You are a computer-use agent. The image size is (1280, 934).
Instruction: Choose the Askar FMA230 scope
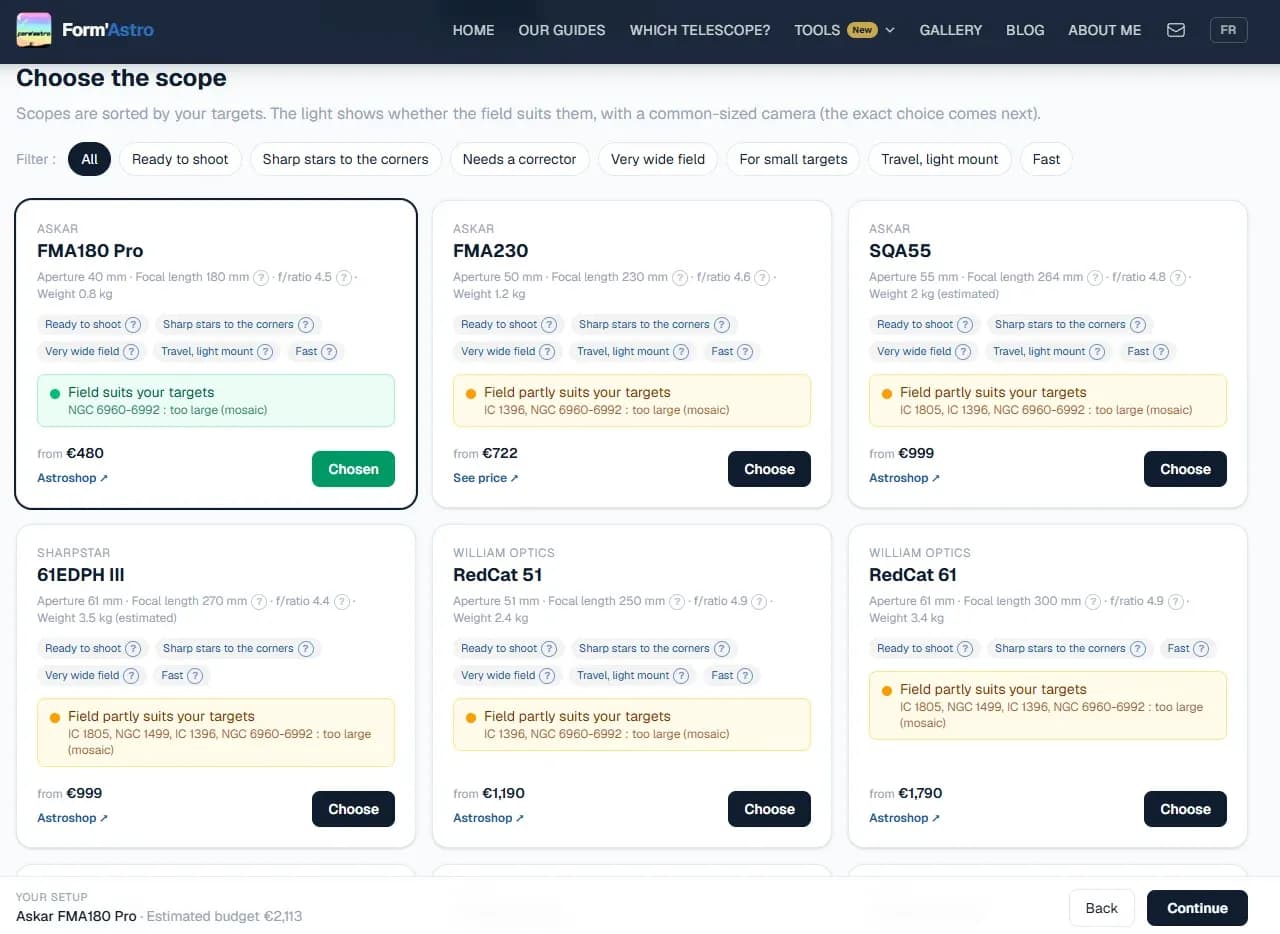769,469
